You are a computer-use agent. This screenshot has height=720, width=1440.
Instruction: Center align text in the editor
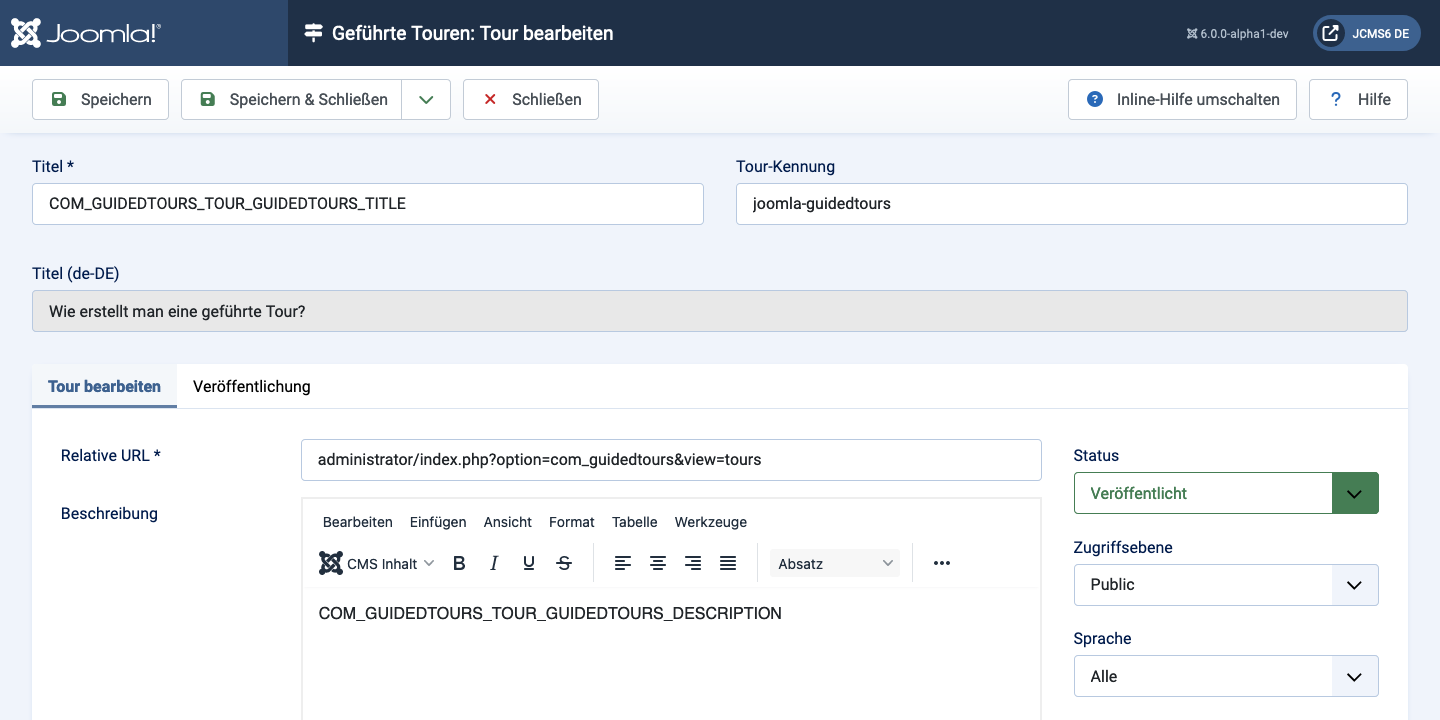(x=658, y=563)
